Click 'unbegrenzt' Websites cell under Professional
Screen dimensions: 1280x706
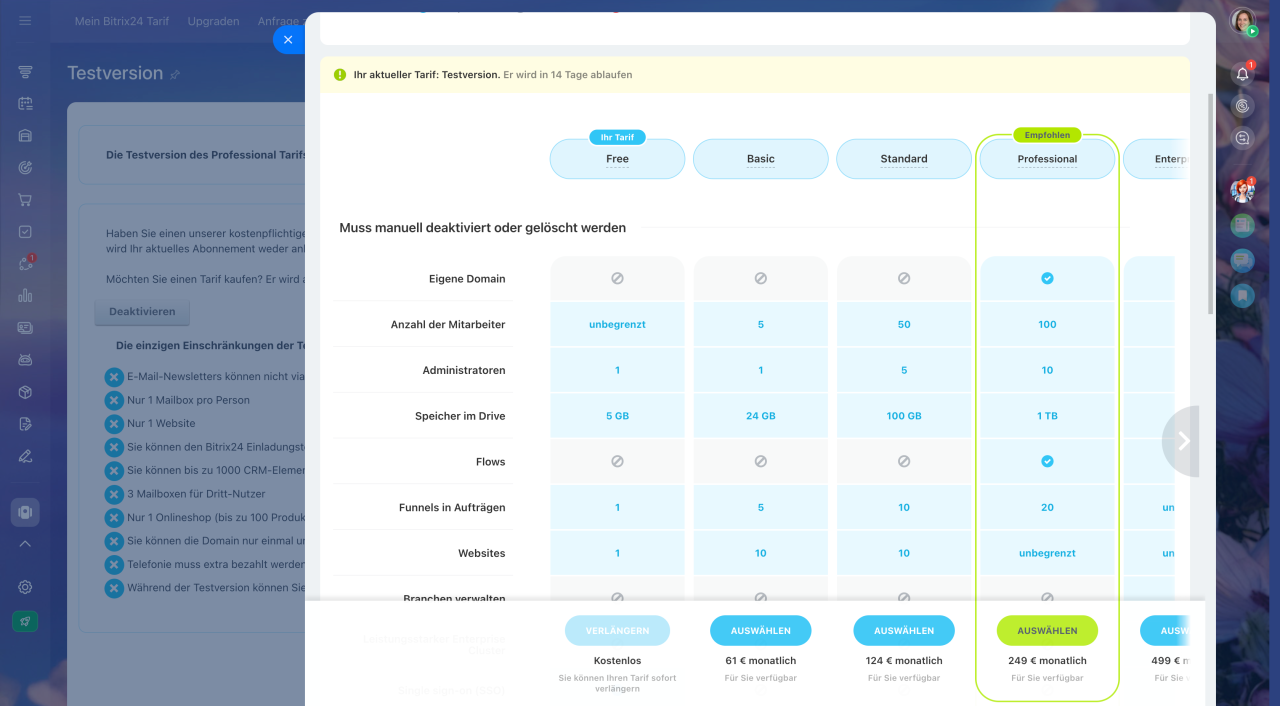pyautogui.click(x=1047, y=553)
